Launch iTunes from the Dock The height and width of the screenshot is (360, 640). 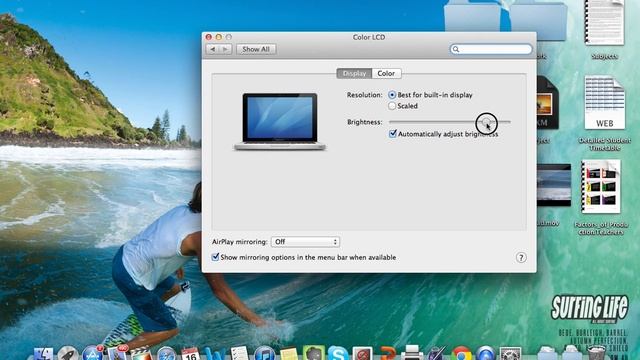[x=264, y=354]
